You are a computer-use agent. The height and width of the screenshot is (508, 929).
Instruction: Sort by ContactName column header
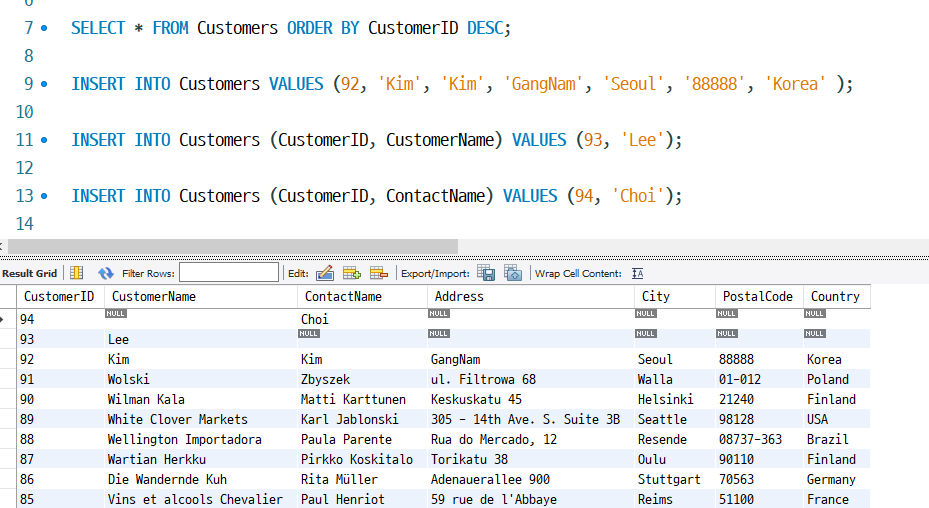361,296
